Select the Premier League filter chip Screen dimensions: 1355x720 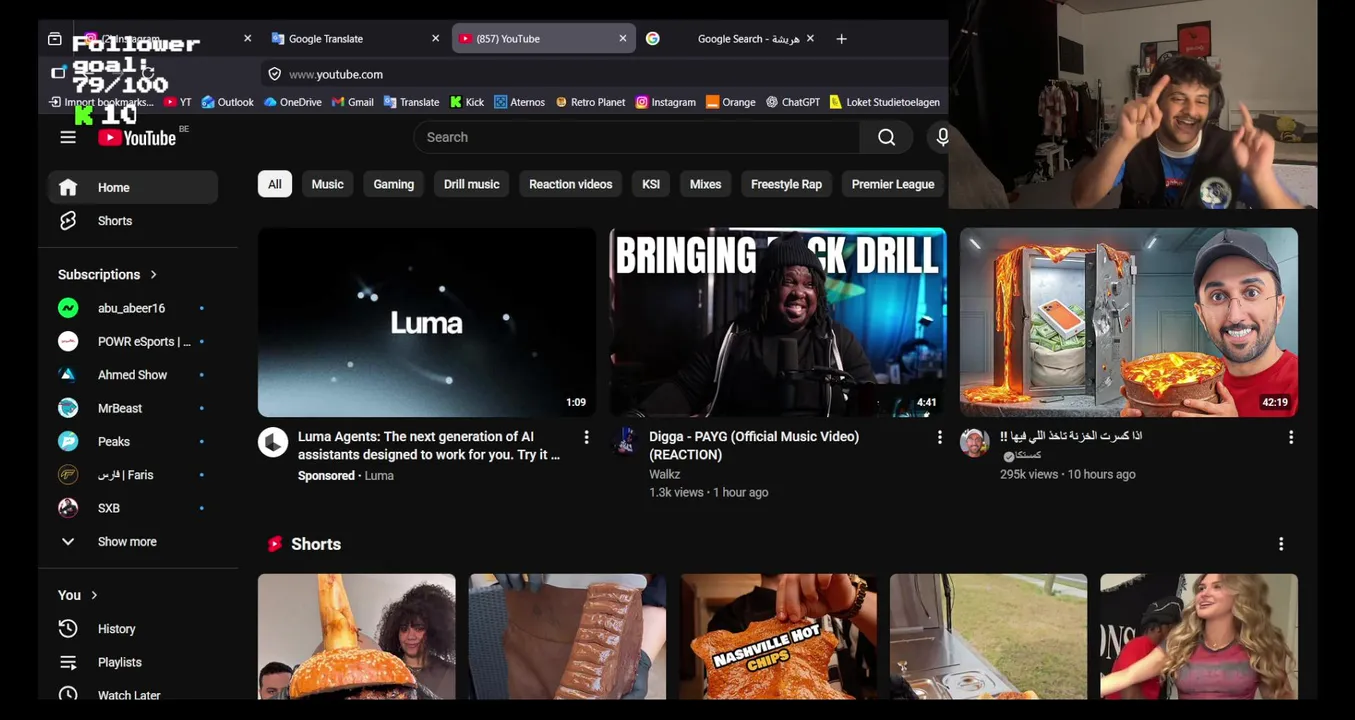click(x=893, y=184)
